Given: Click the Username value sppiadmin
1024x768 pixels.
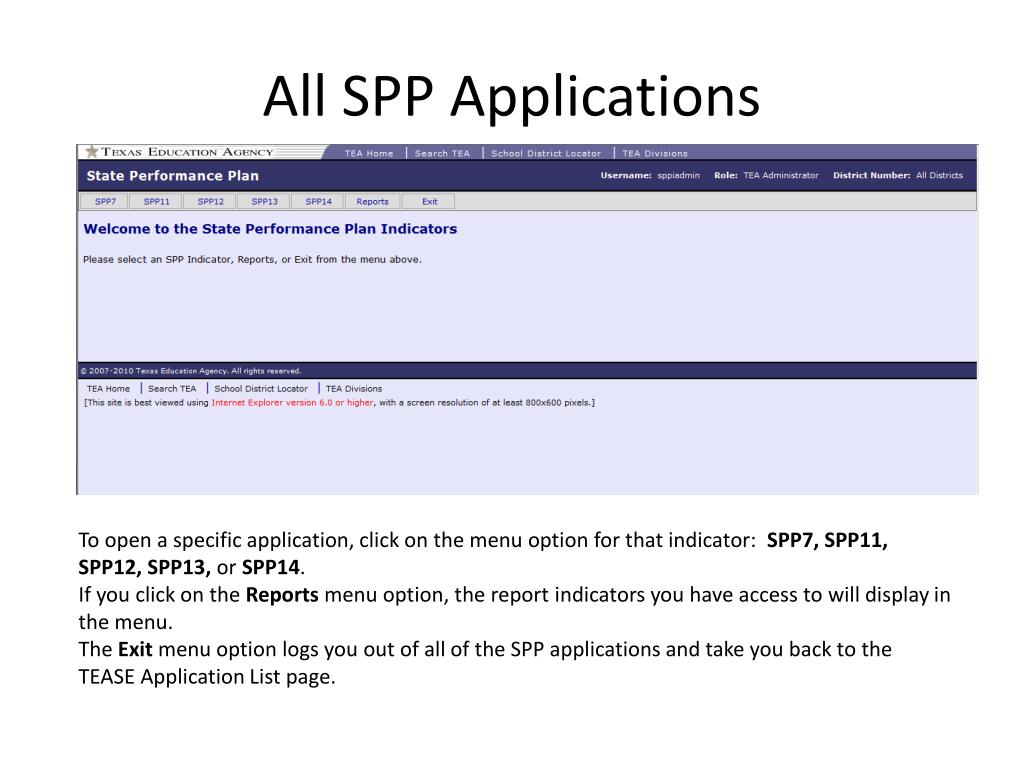Looking at the screenshot, I should point(679,176).
